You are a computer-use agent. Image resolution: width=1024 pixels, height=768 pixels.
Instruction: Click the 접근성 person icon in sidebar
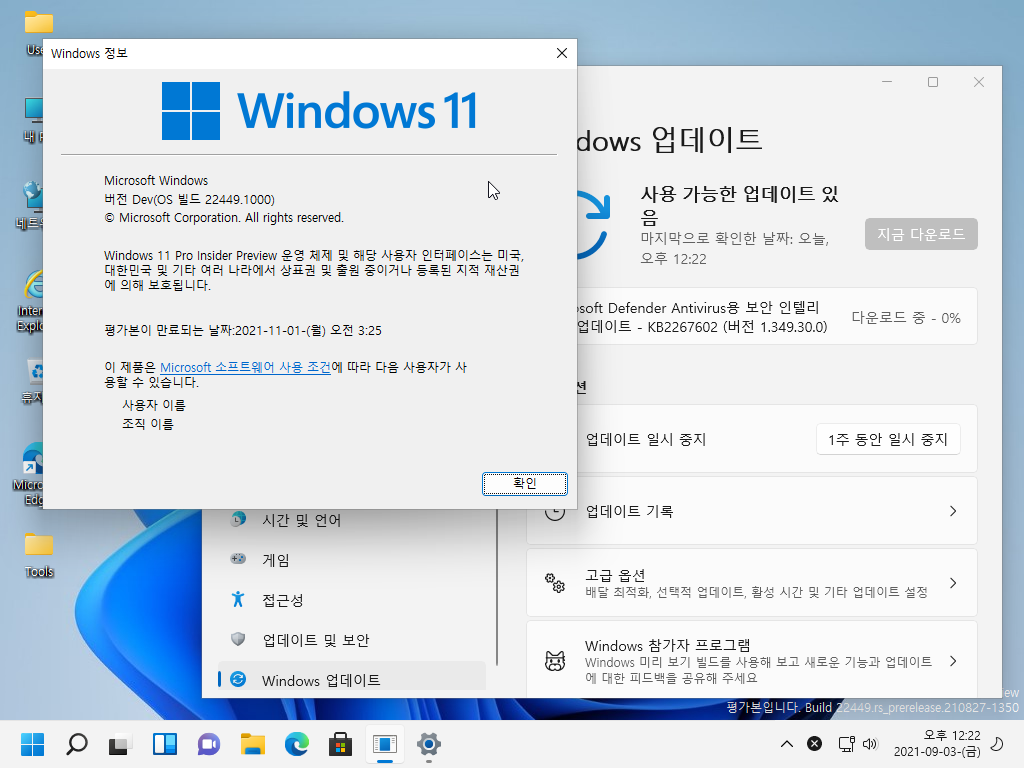238,599
